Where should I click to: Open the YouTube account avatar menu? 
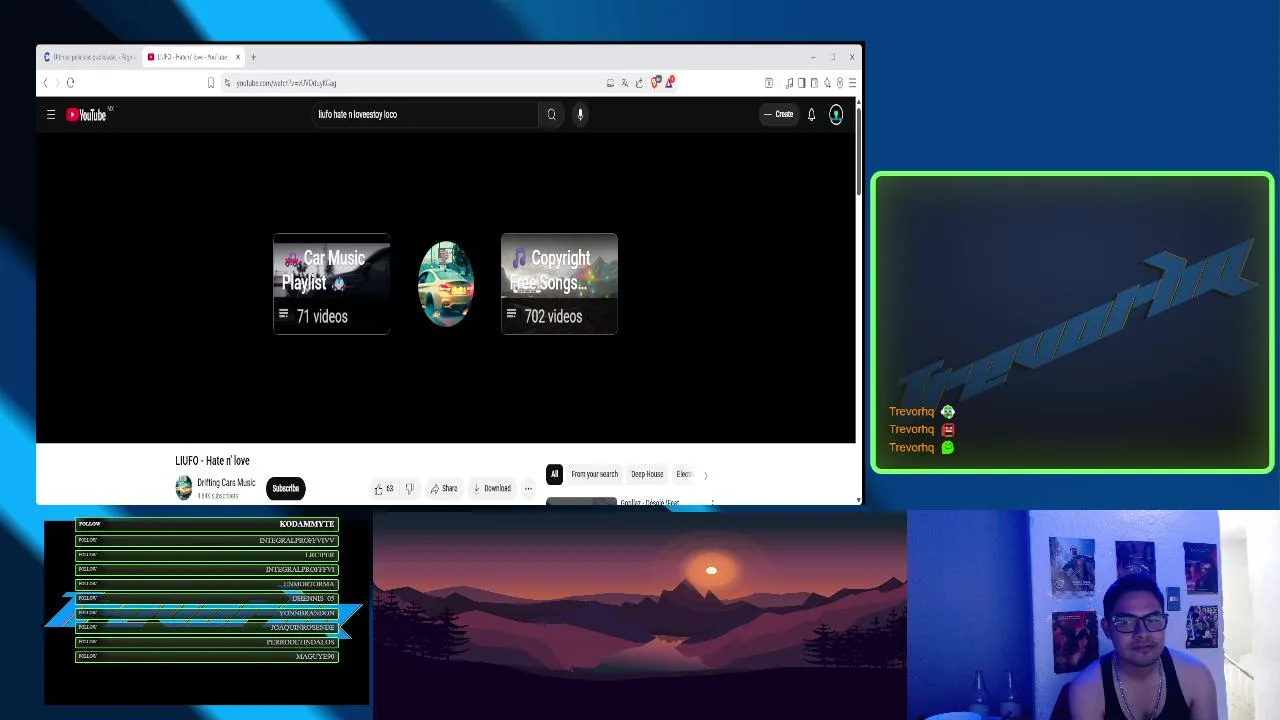tap(836, 115)
